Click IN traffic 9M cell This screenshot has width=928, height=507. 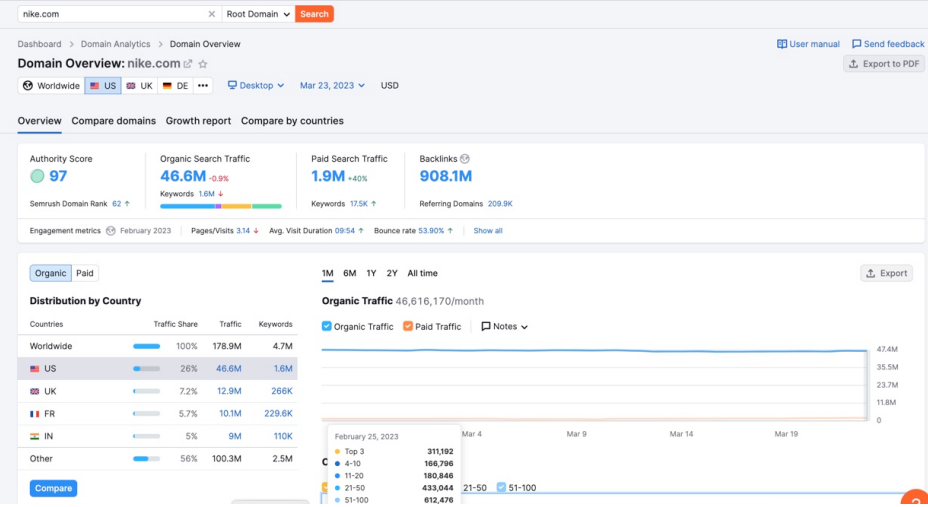234,436
